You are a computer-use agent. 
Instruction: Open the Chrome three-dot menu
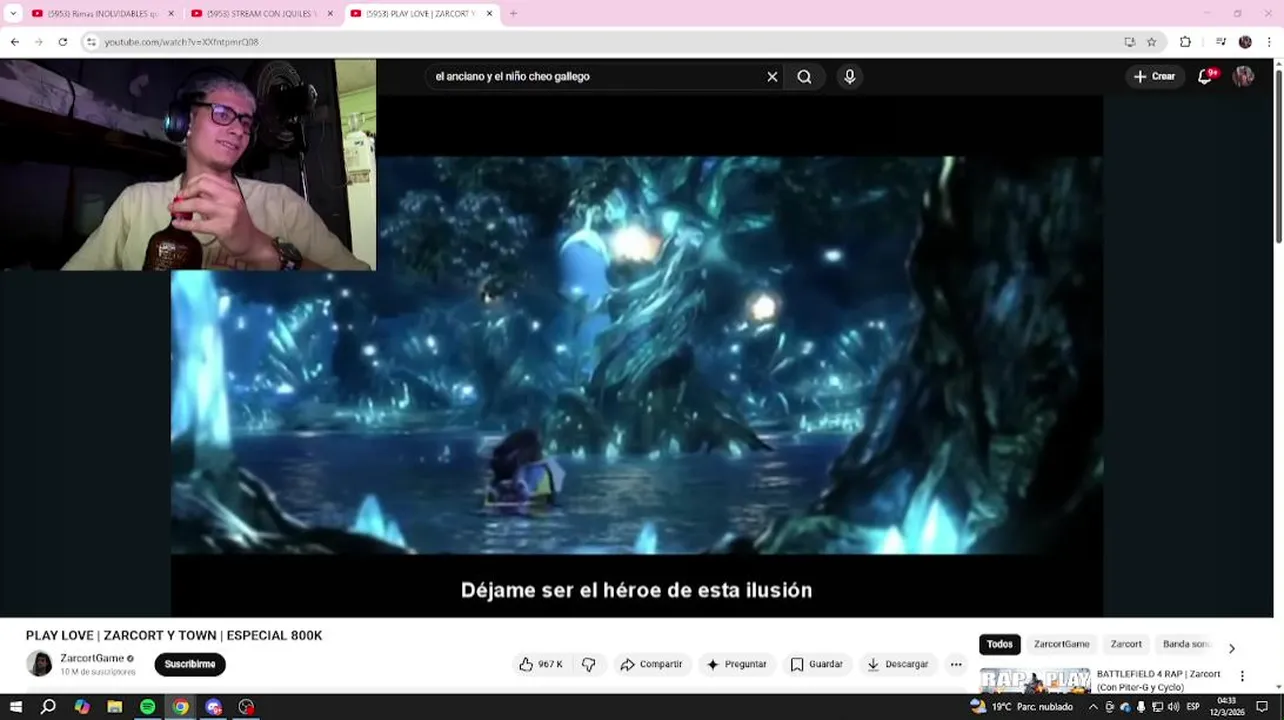(x=1269, y=42)
